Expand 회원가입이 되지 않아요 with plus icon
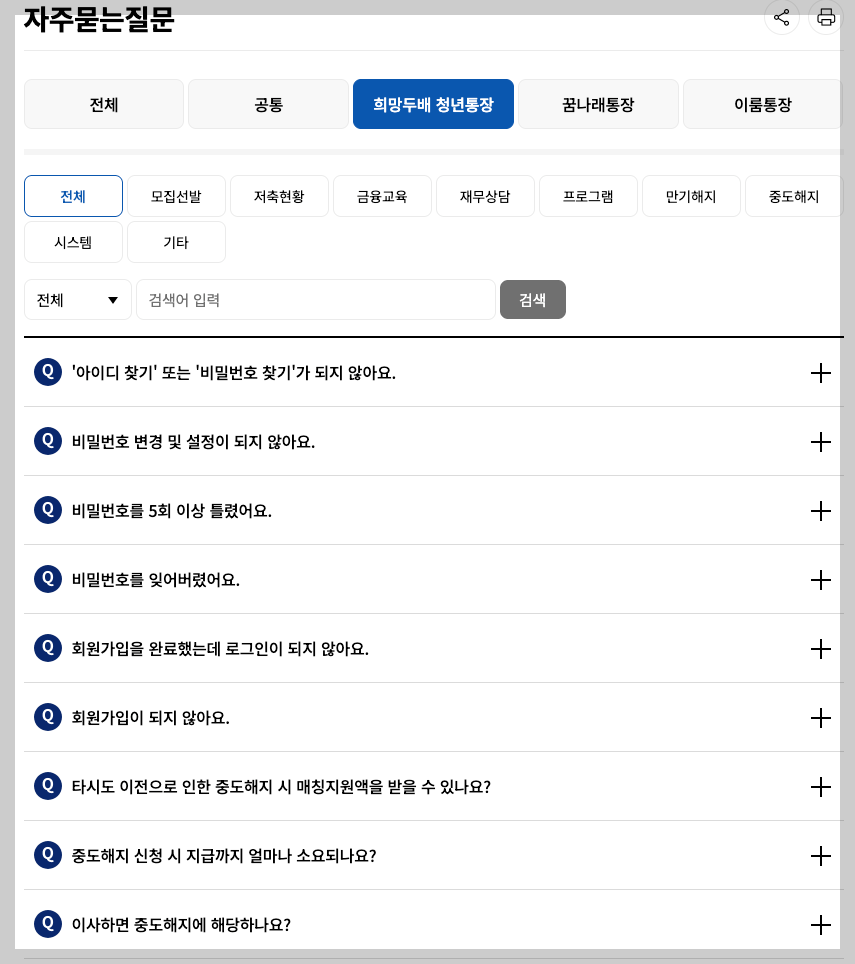This screenshot has height=964, width=855. 821,717
